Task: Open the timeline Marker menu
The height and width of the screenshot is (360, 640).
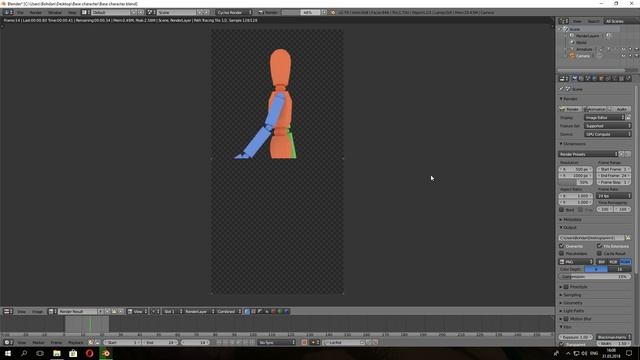Action: (38, 342)
